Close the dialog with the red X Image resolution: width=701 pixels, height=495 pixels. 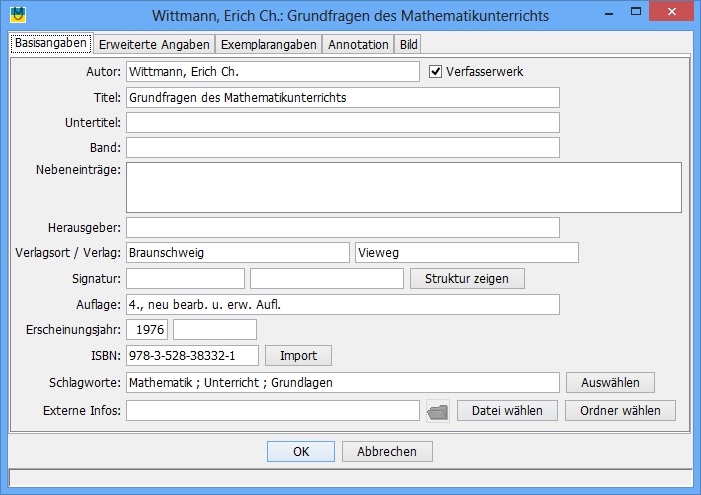pos(671,12)
